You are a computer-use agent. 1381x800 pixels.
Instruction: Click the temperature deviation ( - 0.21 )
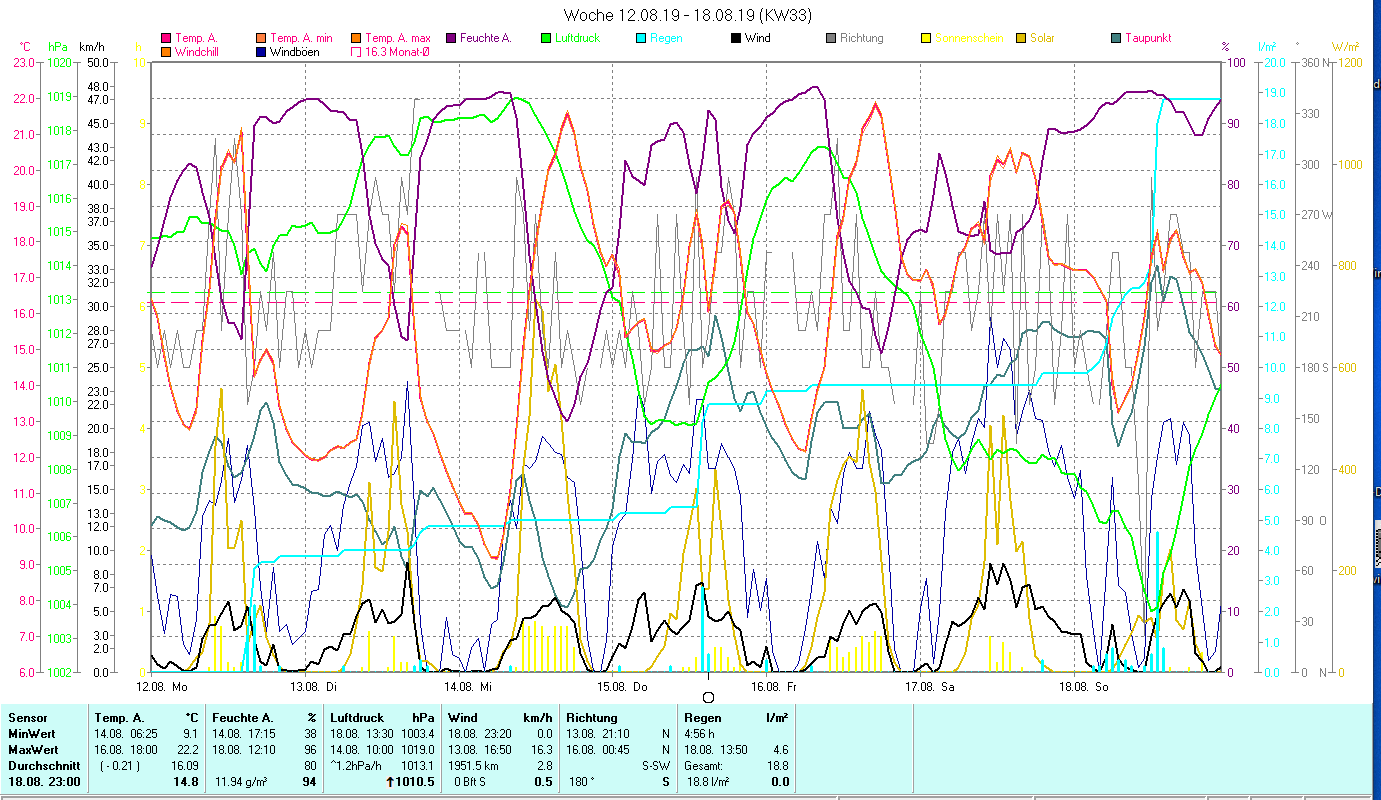point(121,765)
